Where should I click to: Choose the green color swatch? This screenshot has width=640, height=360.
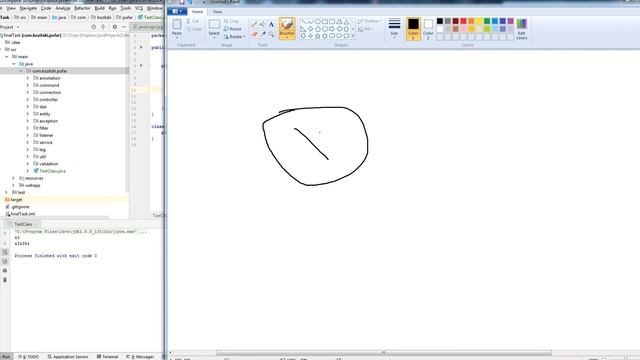click(487, 21)
